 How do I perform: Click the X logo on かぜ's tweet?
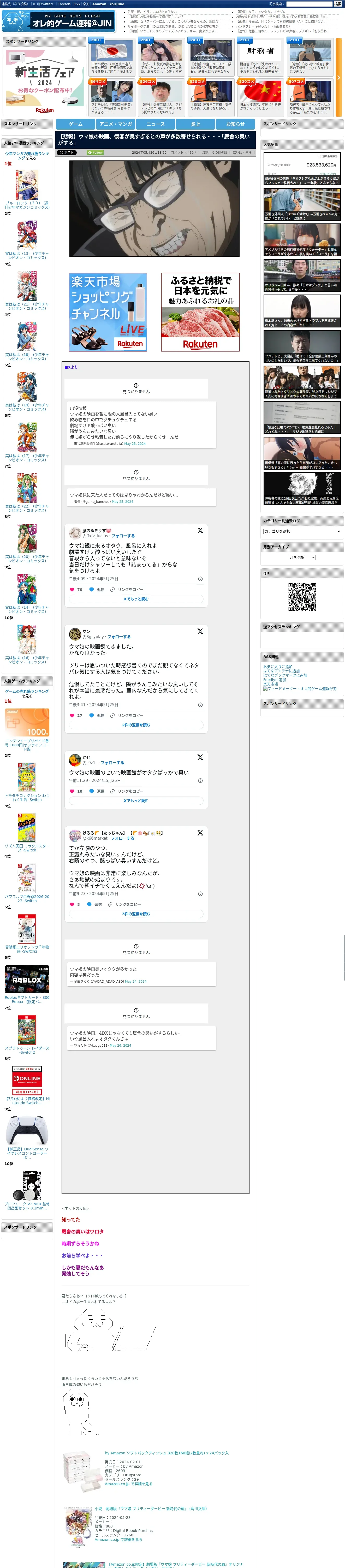point(200,758)
